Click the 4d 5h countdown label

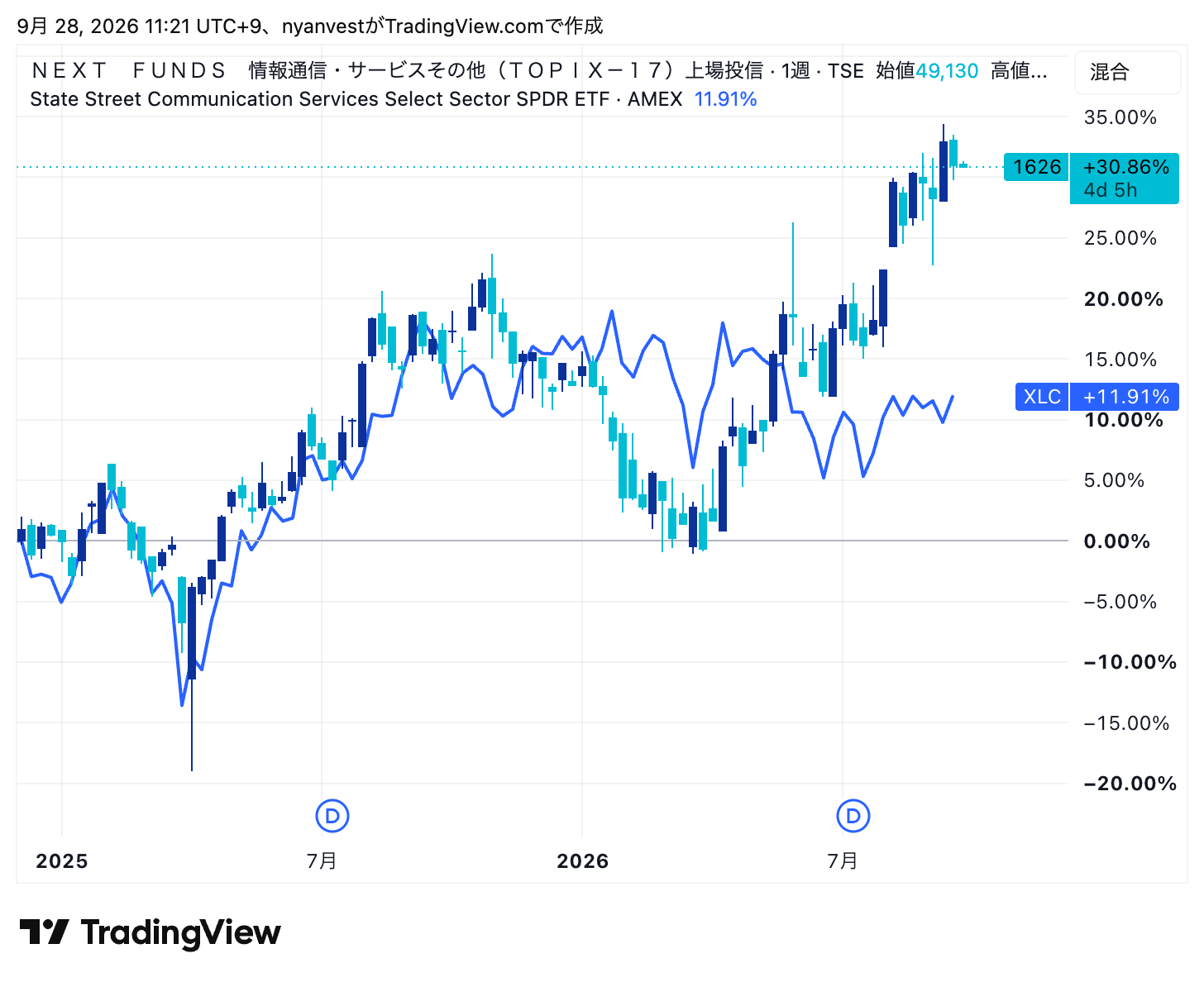coord(1111,190)
